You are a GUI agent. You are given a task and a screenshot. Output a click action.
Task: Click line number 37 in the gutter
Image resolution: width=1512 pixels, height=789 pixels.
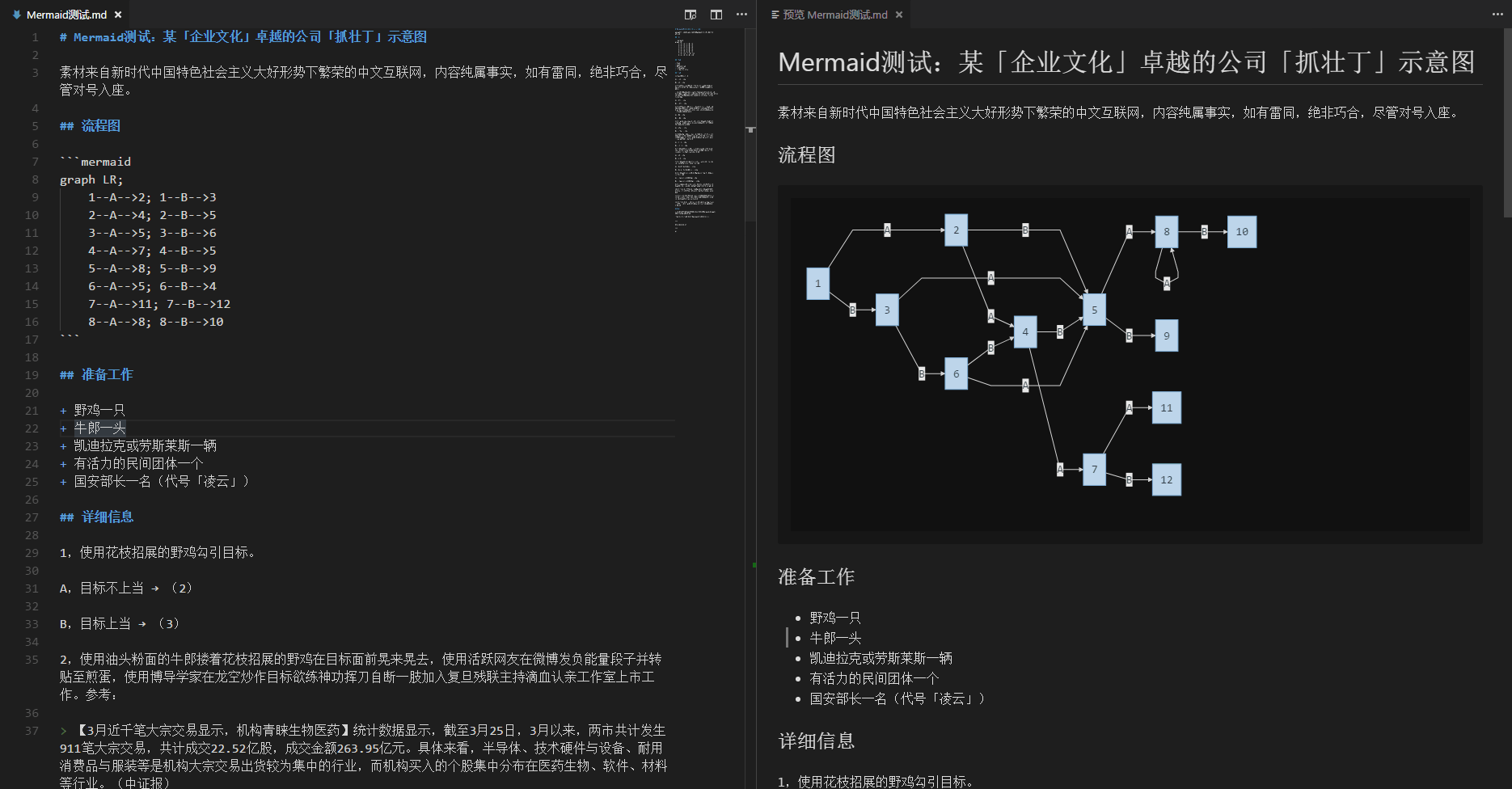tap(32, 731)
